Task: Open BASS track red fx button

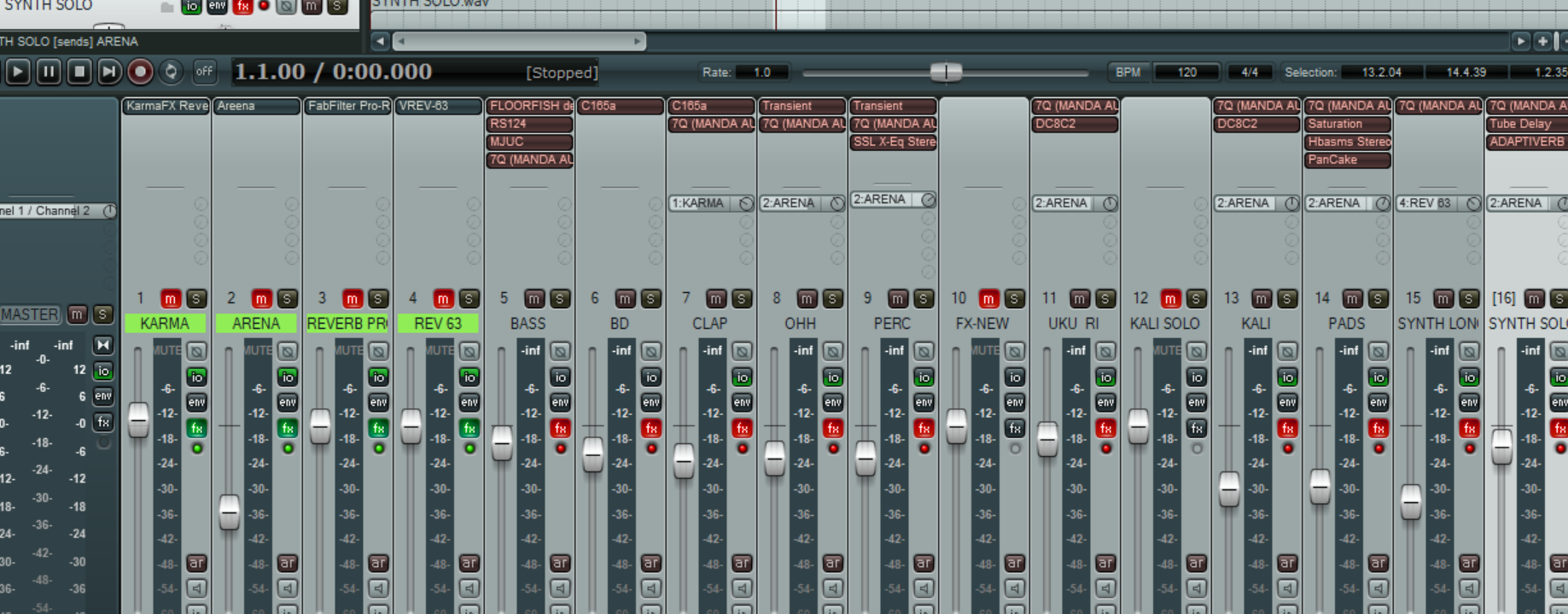Action: tap(560, 428)
